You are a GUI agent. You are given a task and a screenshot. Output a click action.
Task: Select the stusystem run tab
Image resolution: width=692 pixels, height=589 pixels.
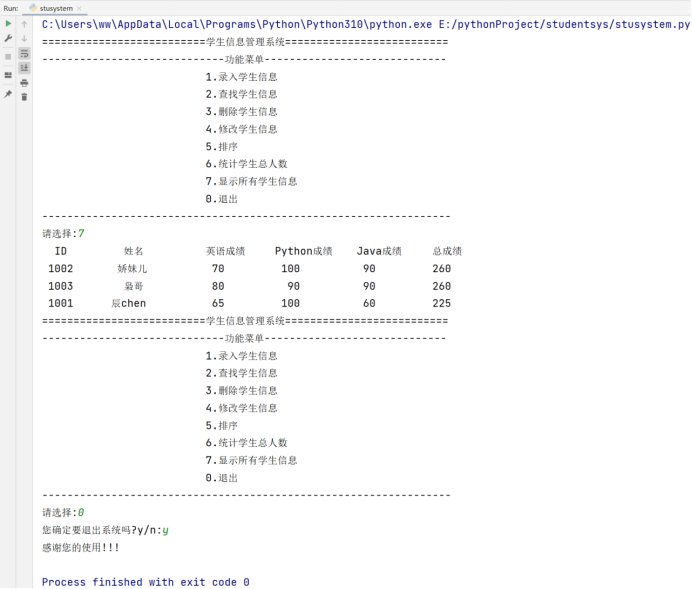(x=56, y=8)
